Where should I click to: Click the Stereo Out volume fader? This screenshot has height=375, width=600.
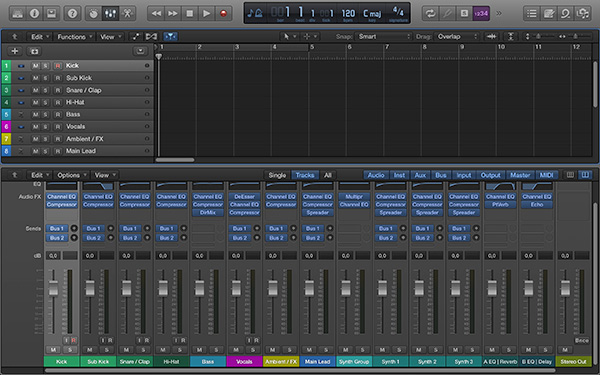[565, 288]
